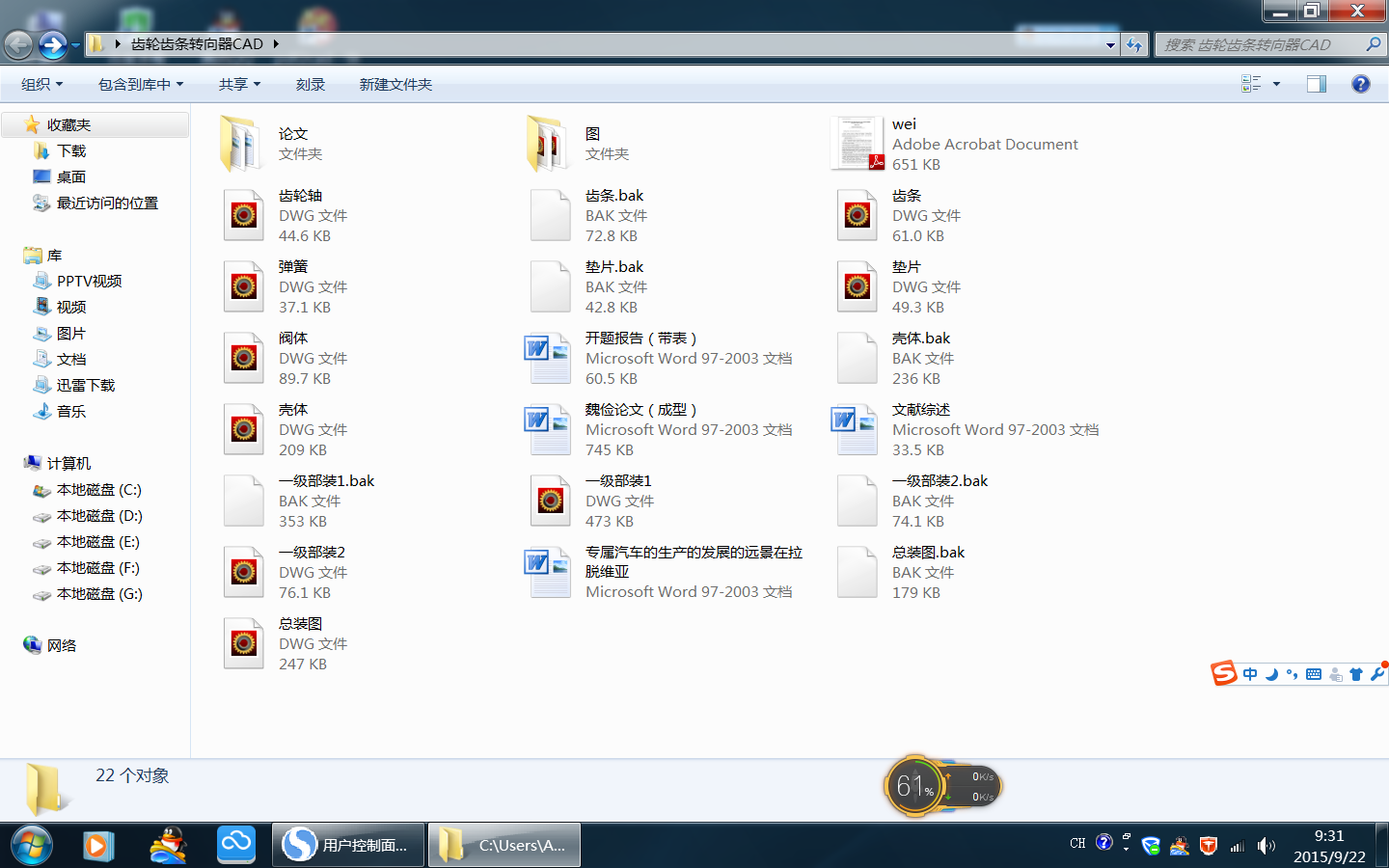
Task: Click the 新建文件夹 button
Action: click(396, 84)
